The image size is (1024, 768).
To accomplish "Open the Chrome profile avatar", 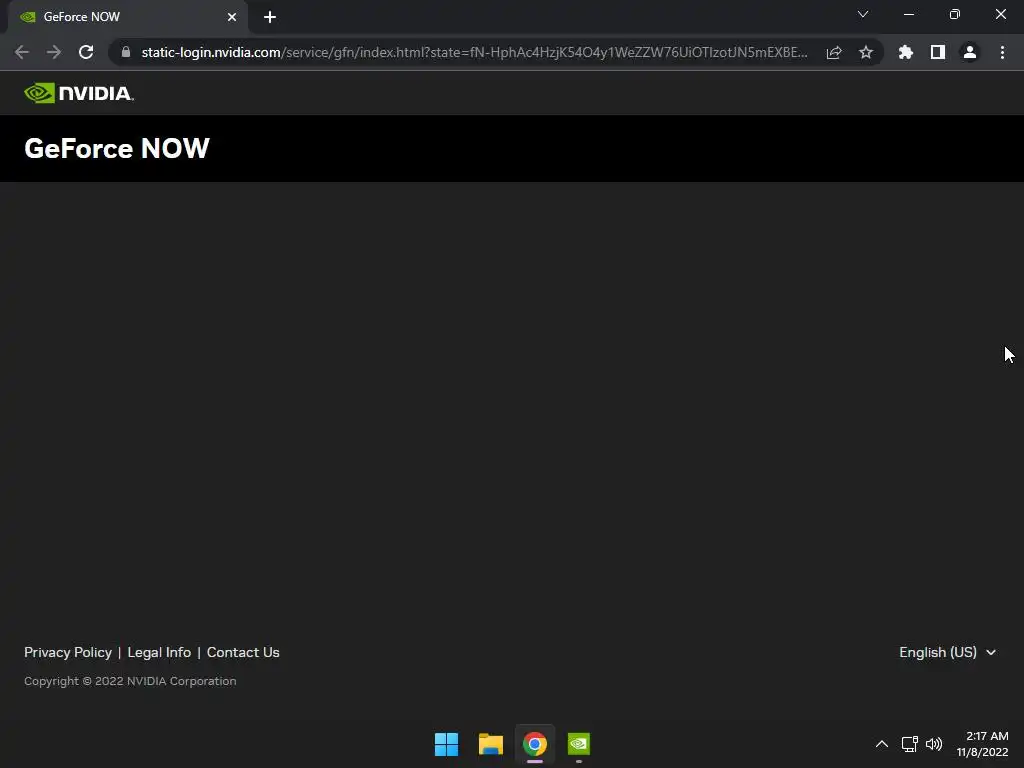I will 970,52.
